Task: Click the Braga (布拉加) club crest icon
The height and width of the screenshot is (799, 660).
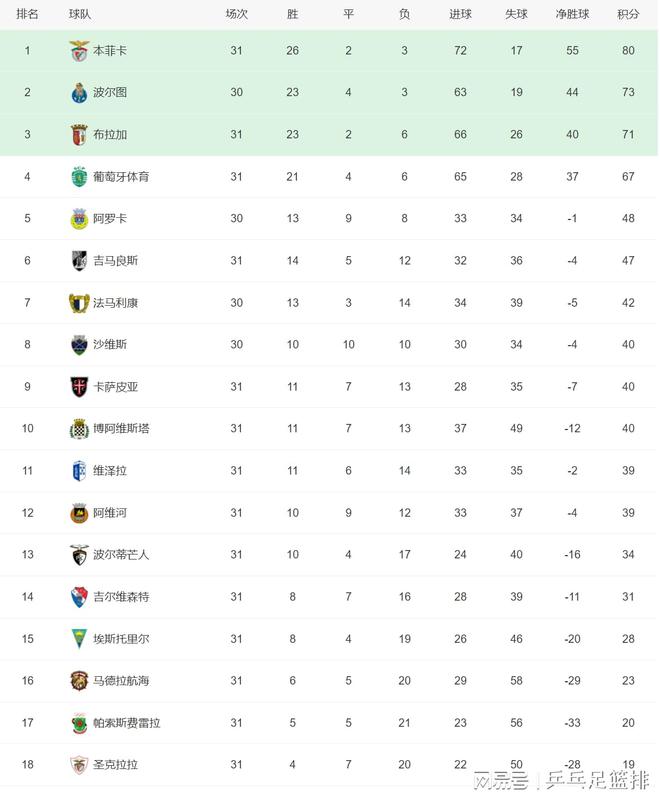Action: pyautogui.click(x=80, y=134)
